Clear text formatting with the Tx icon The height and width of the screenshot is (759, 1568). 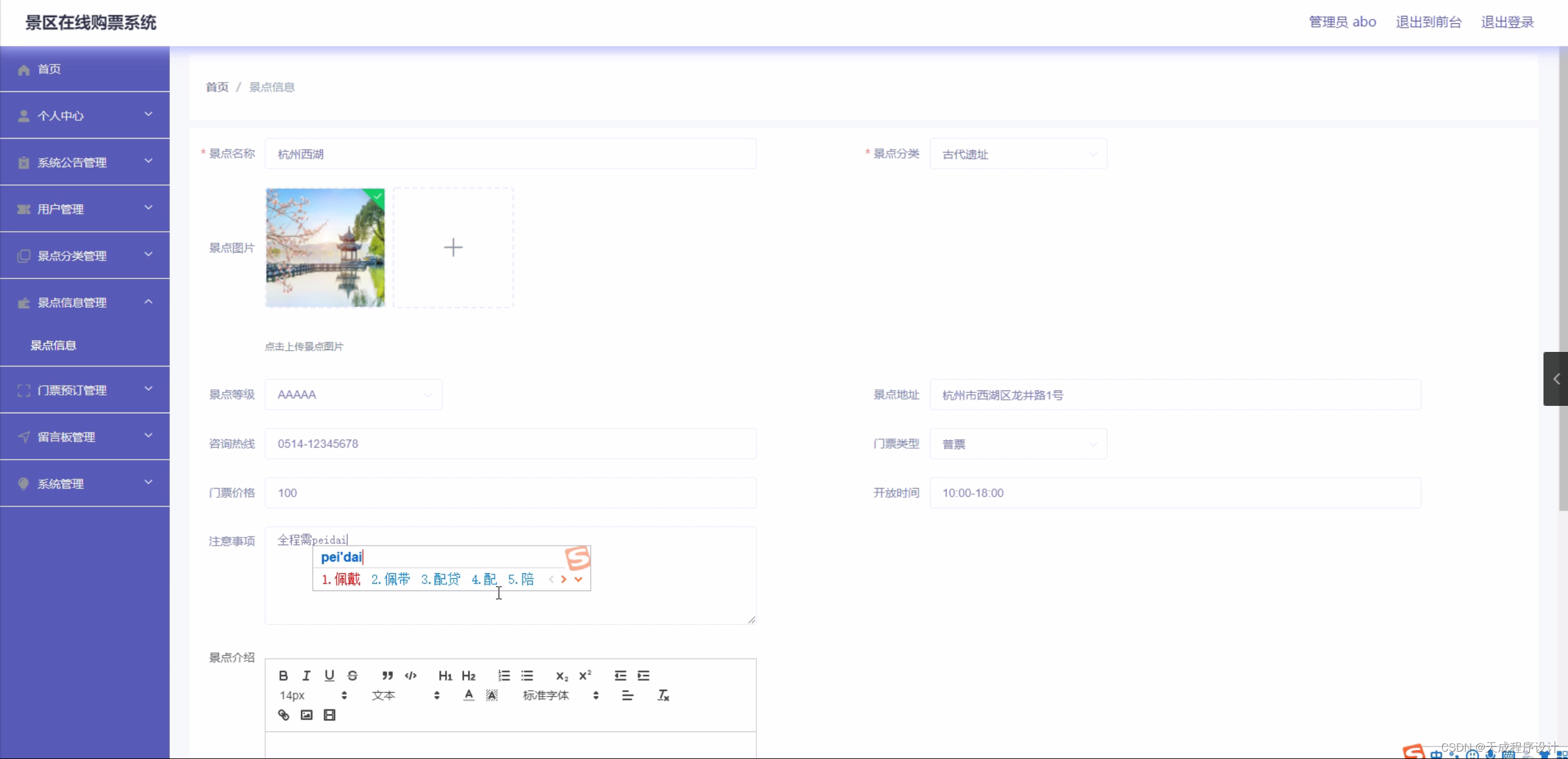point(663,695)
